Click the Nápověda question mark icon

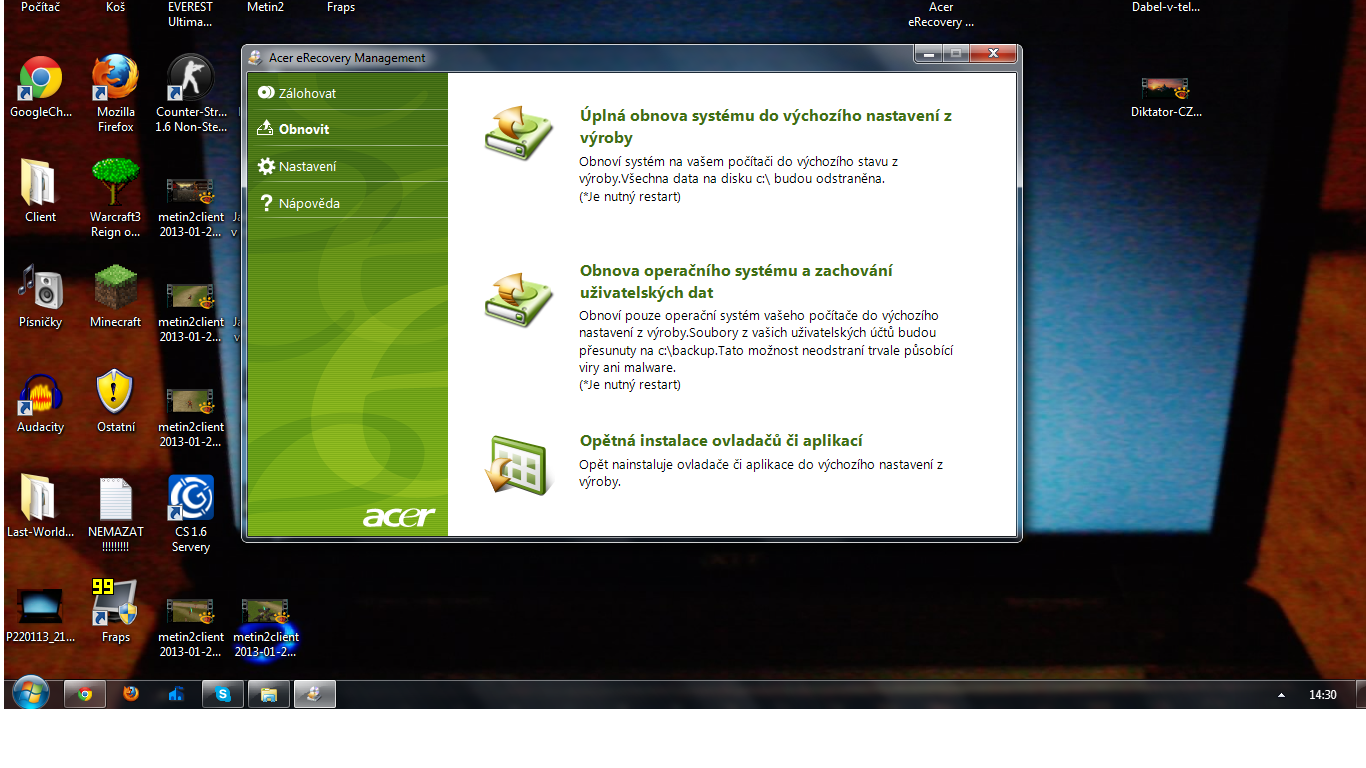coord(266,204)
